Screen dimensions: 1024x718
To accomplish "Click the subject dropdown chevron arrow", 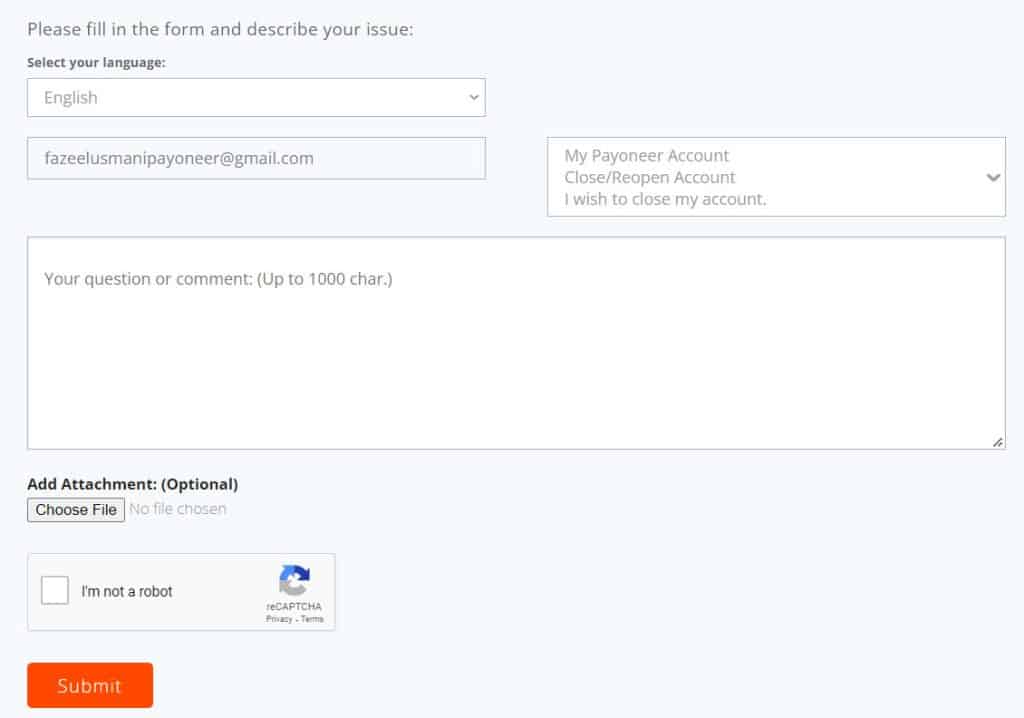I will coord(993,177).
